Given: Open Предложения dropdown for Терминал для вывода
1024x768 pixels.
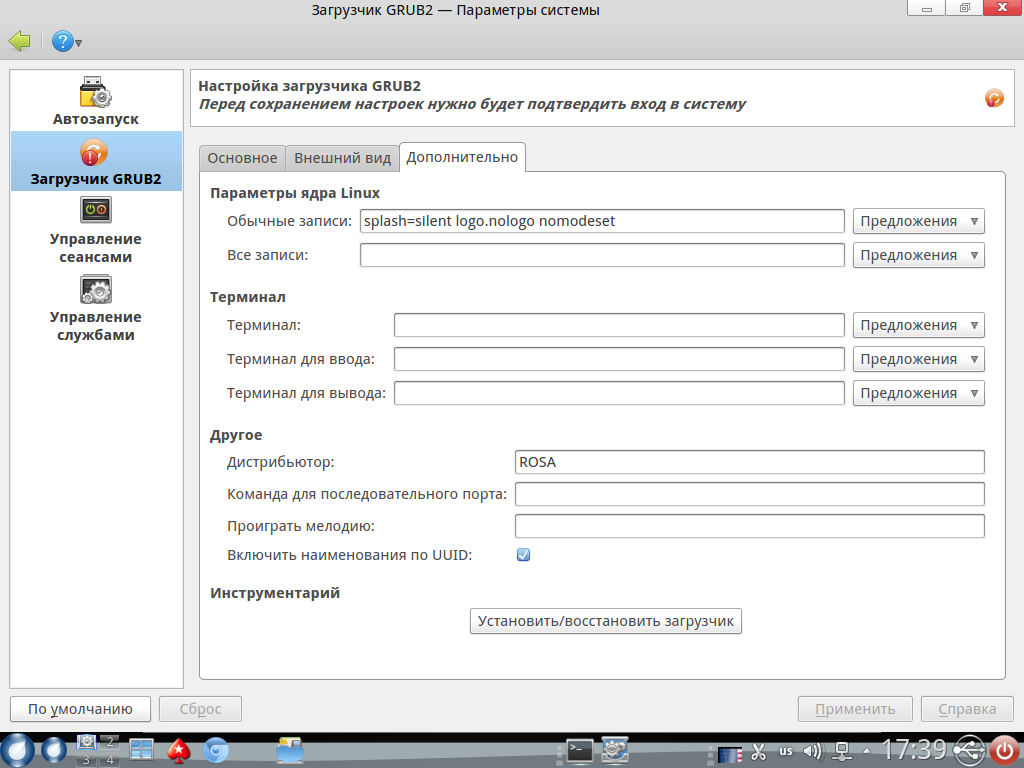Looking at the screenshot, I should coord(918,393).
